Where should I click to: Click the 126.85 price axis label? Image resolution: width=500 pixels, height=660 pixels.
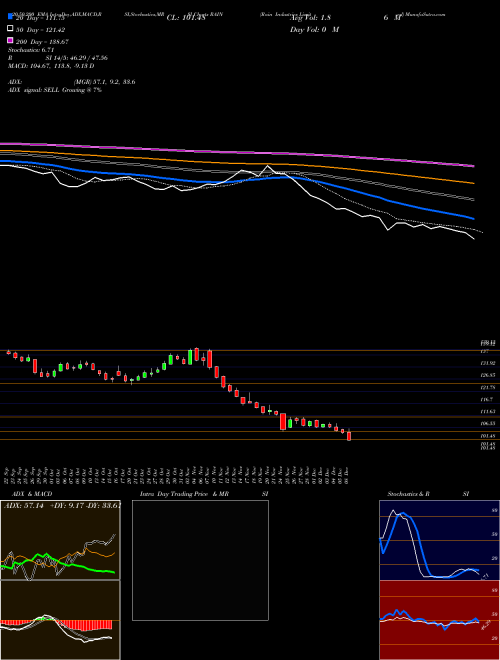[488, 375]
